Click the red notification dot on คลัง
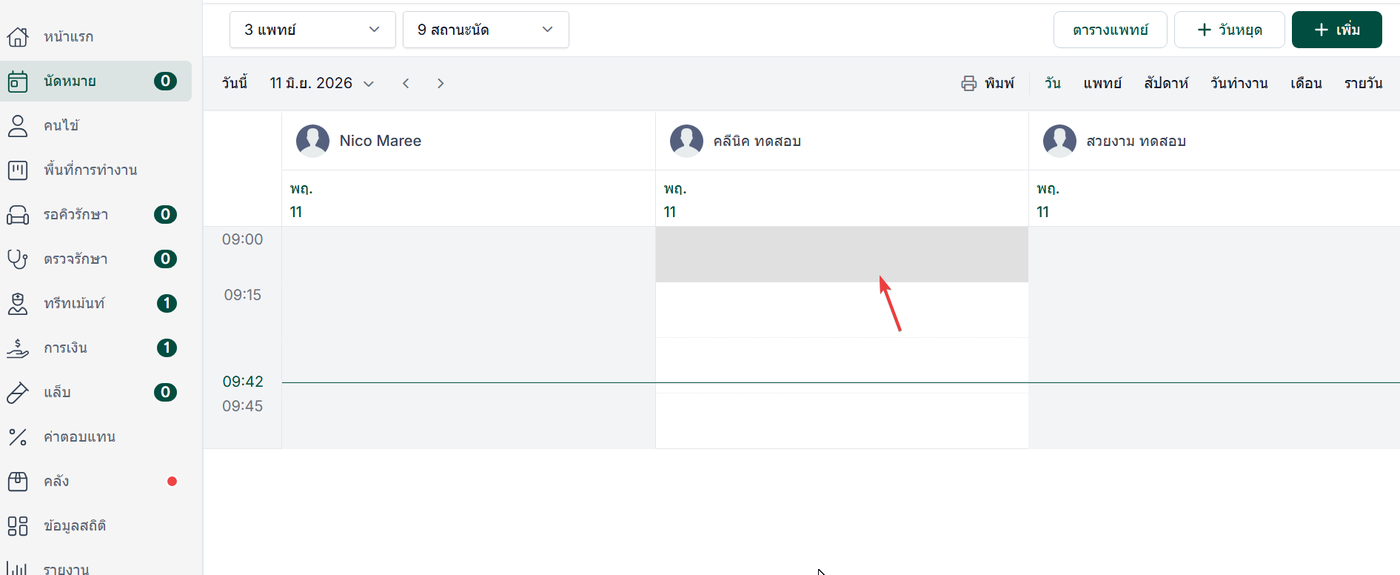Image resolution: width=1400 pixels, height=575 pixels. (x=172, y=481)
